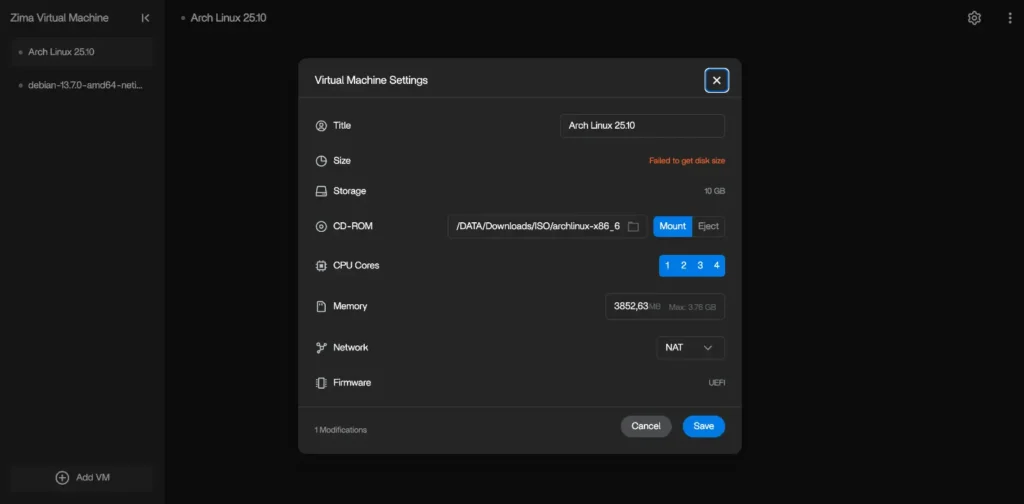
Task: Click the 'Virtual Machine Settings' dialog title
Action: click(x=371, y=80)
